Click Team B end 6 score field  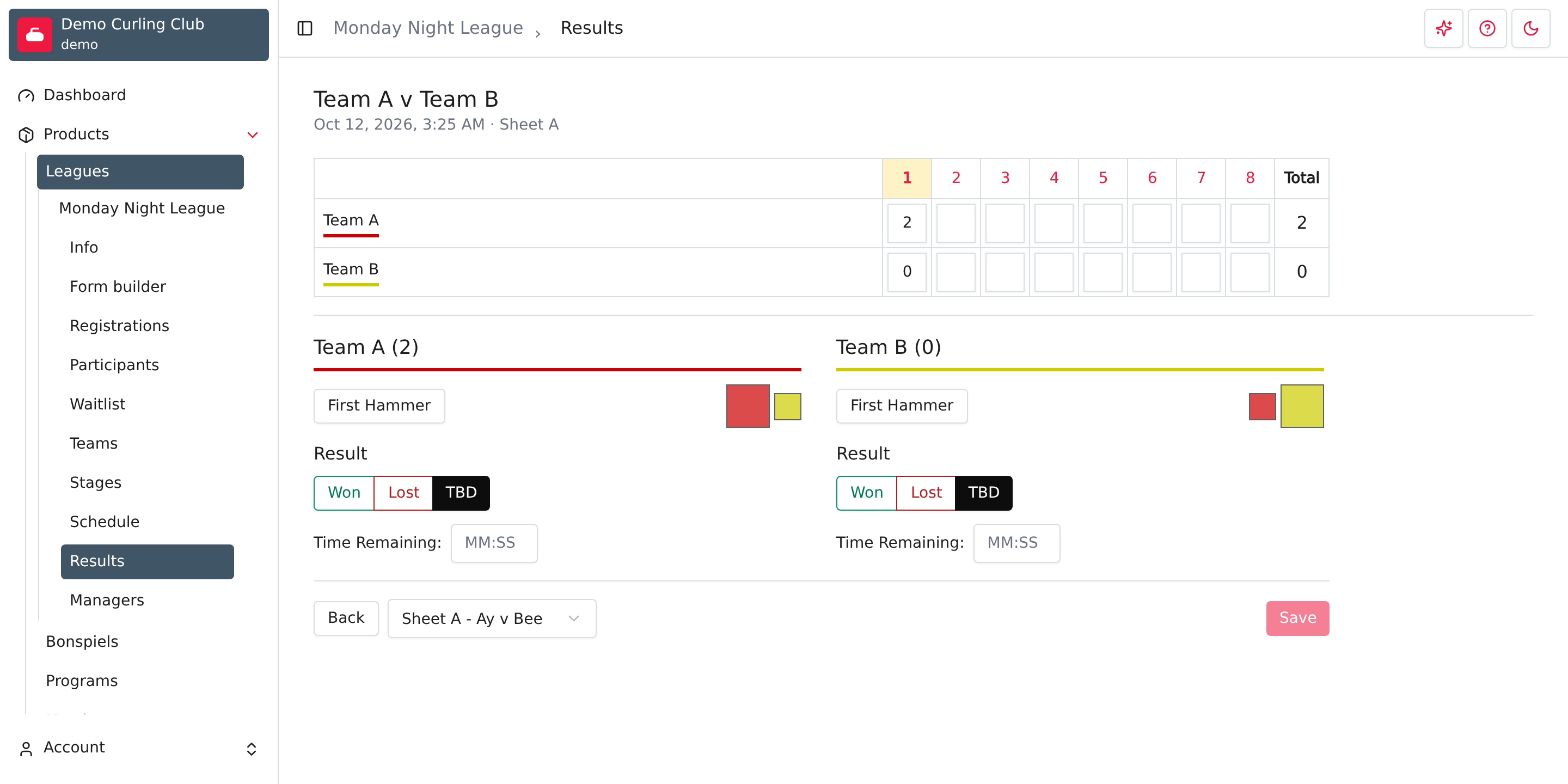[x=1151, y=272]
